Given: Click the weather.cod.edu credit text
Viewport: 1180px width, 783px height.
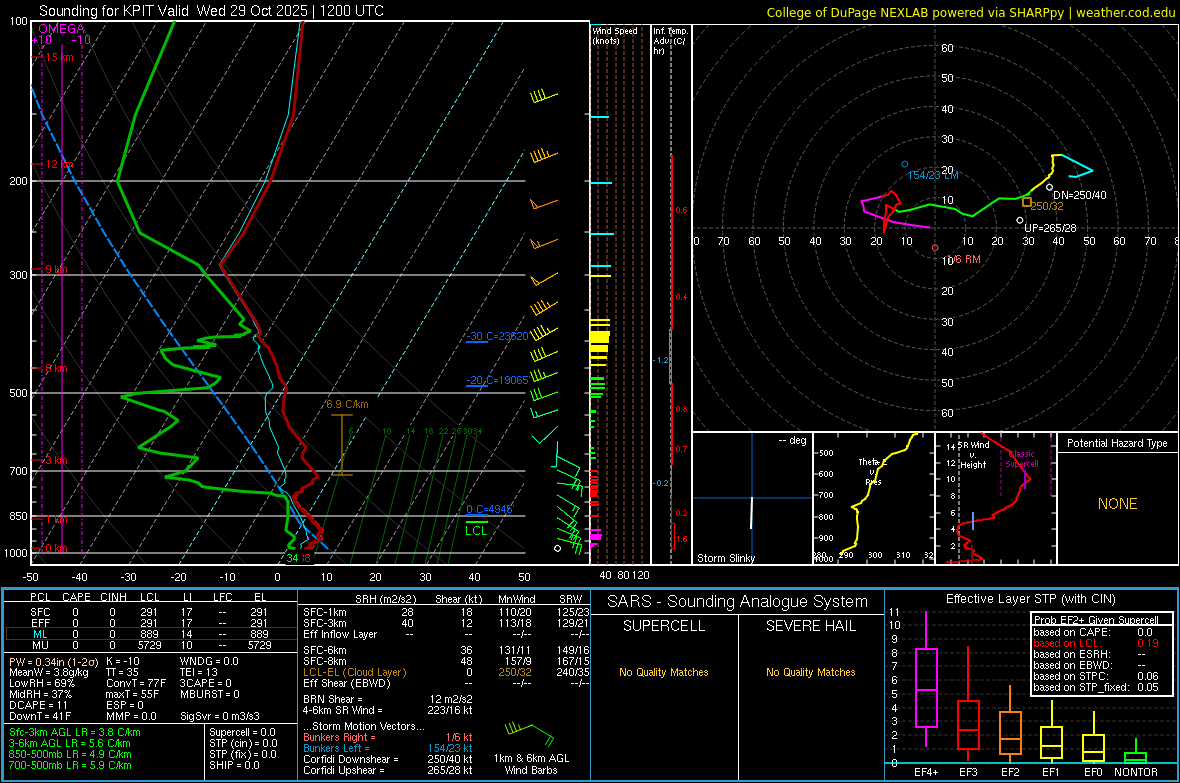Looking at the screenshot, I should tap(1125, 12).
